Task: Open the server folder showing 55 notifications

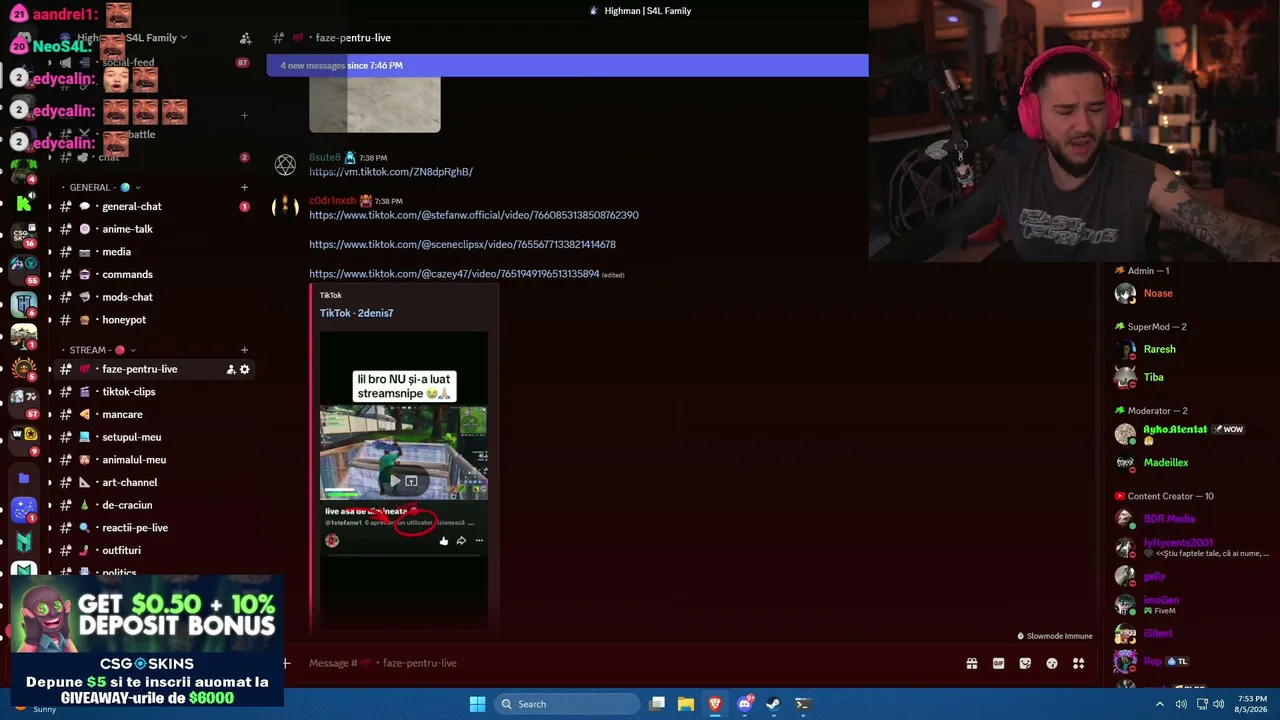Action: 23,268
